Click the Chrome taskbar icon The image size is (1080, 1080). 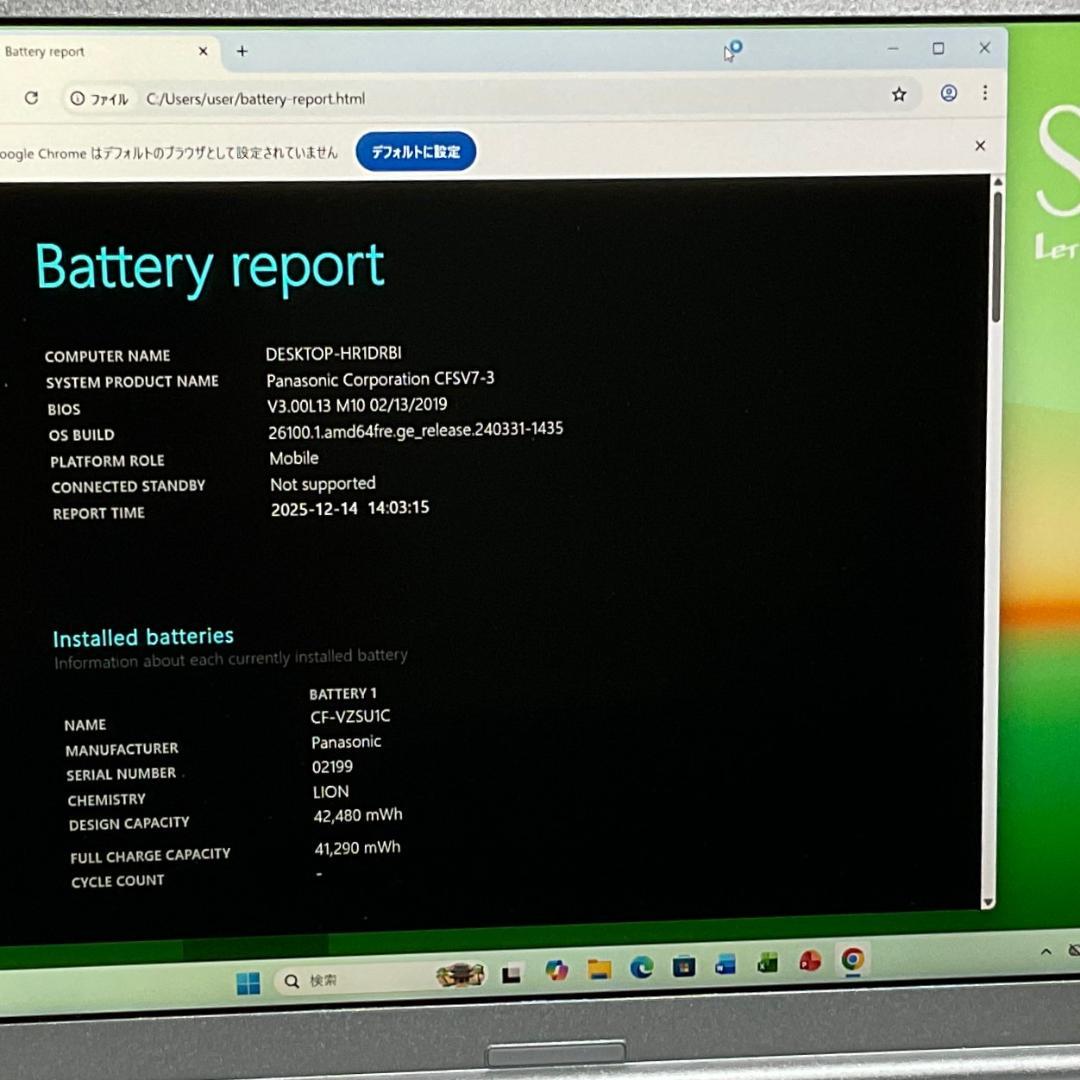click(x=852, y=962)
